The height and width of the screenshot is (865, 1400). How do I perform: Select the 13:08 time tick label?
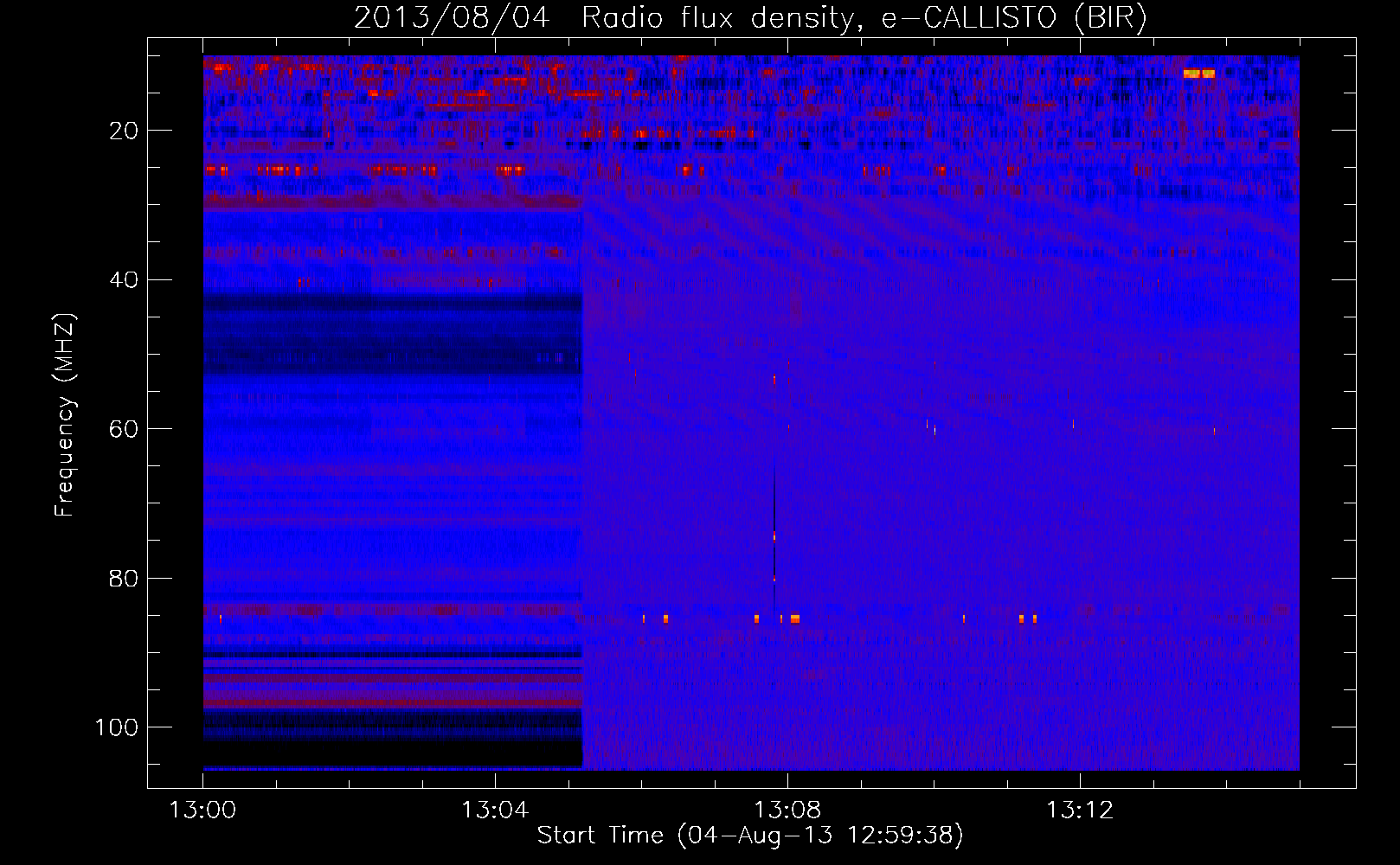787,811
